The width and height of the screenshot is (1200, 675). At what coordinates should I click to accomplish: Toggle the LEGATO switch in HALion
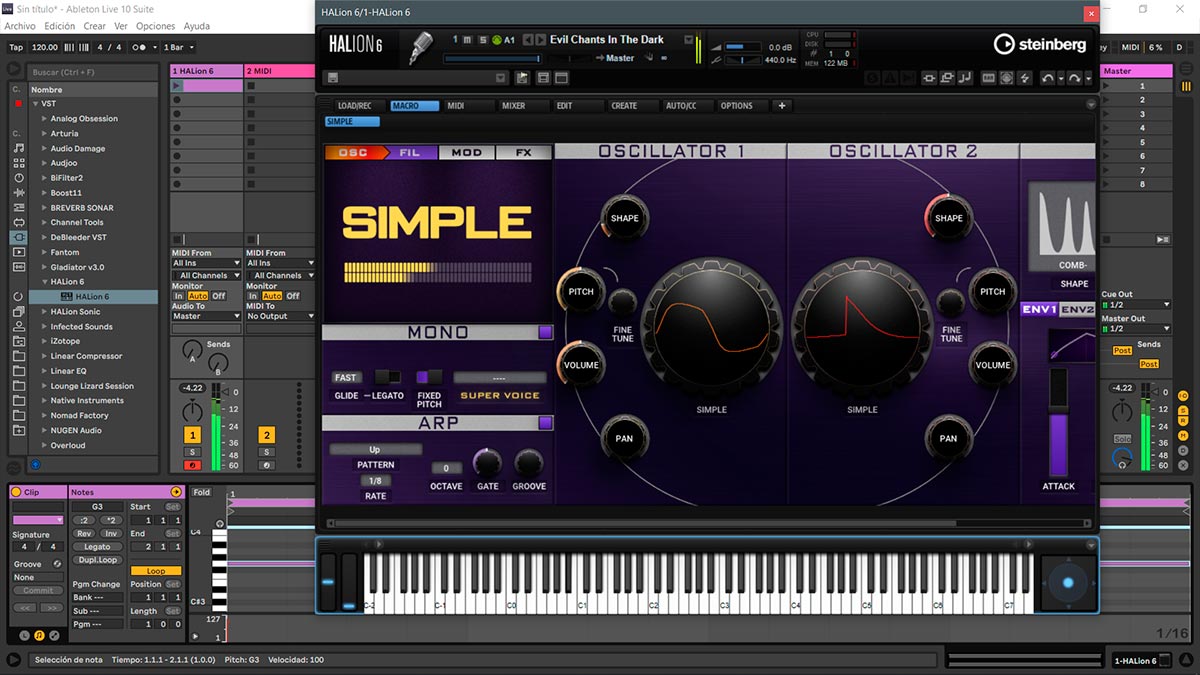click(x=387, y=377)
